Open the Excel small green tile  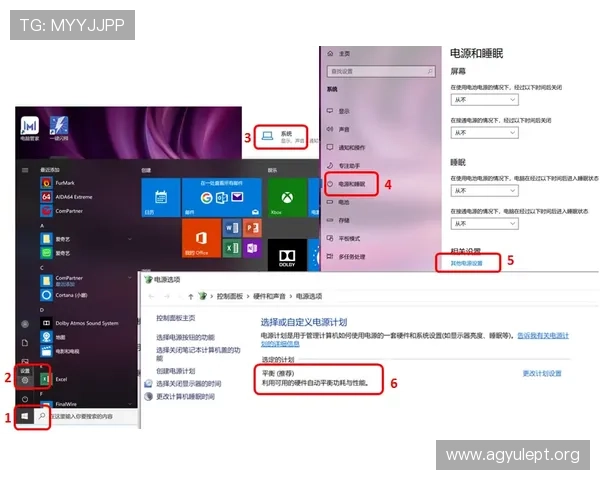click(x=232, y=248)
